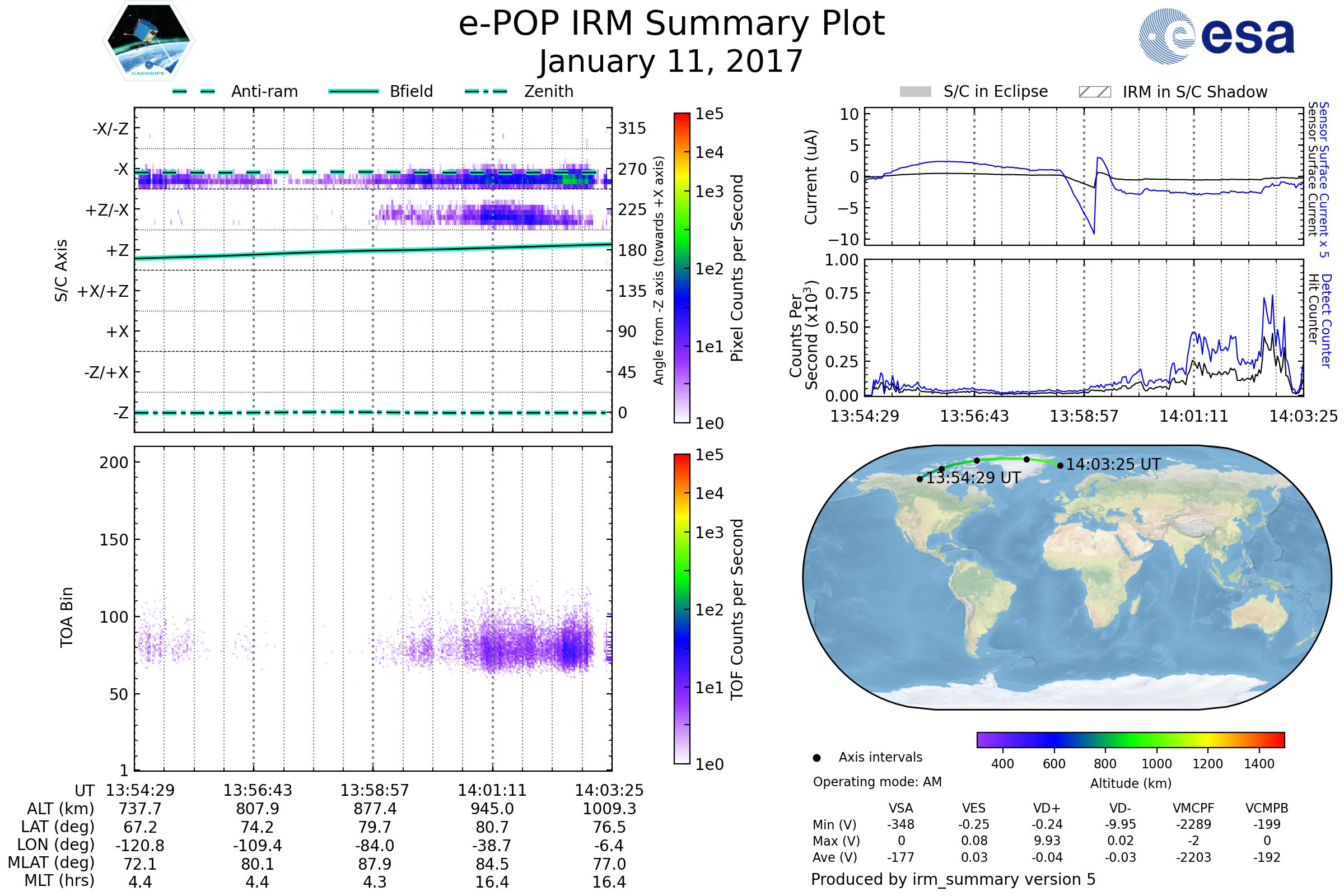Click the TOF Counts per Second colorbar

[682, 609]
